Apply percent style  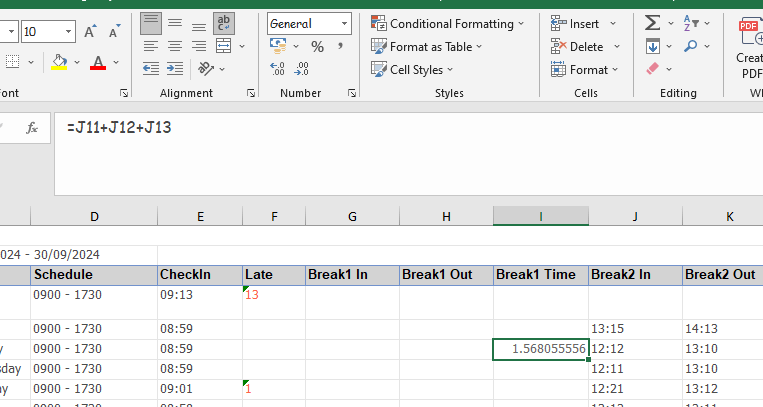point(317,47)
